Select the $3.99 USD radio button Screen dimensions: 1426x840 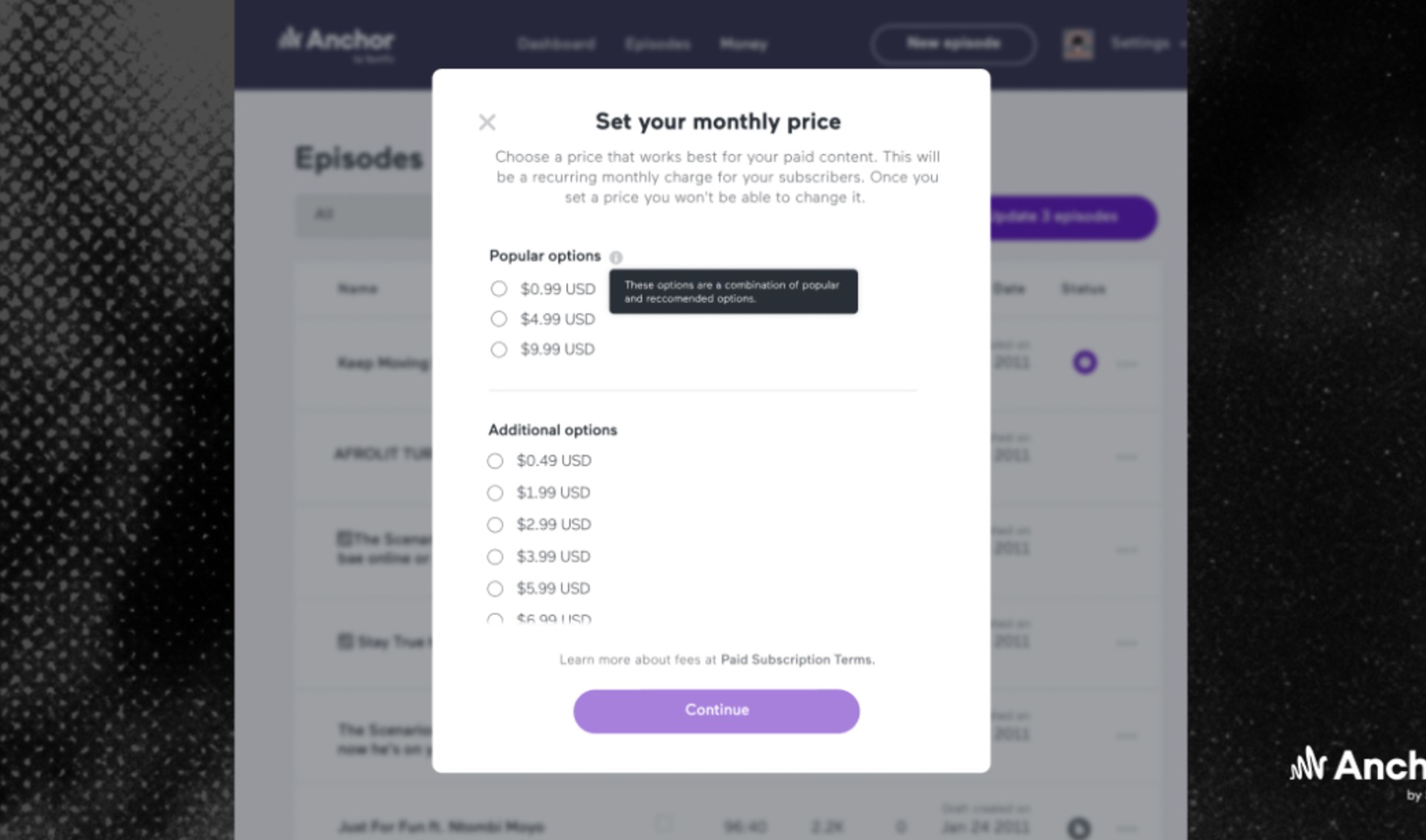[x=495, y=557]
